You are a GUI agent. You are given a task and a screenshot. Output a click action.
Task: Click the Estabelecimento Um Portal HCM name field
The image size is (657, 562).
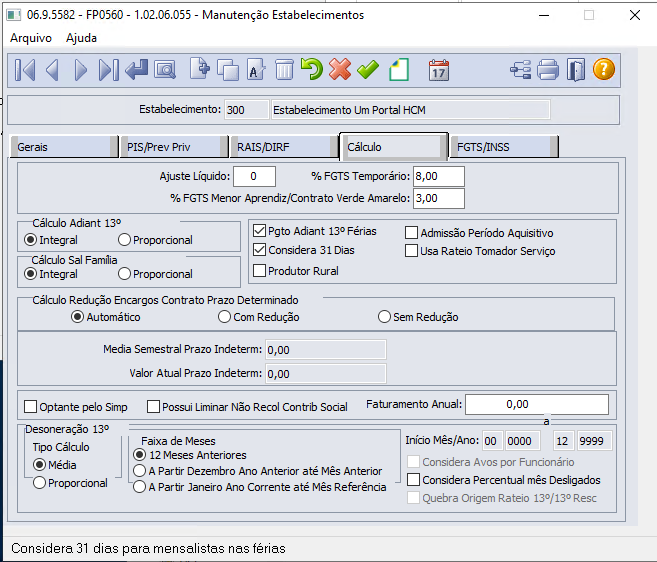[411, 110]
